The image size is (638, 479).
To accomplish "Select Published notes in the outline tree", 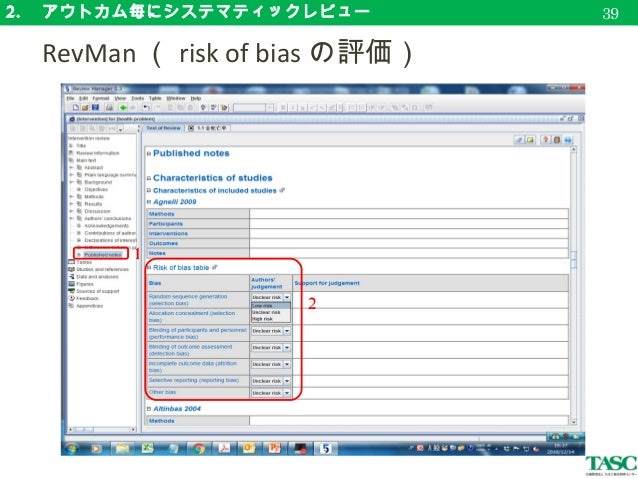I will pyautogui.click(x=103, y=255).
